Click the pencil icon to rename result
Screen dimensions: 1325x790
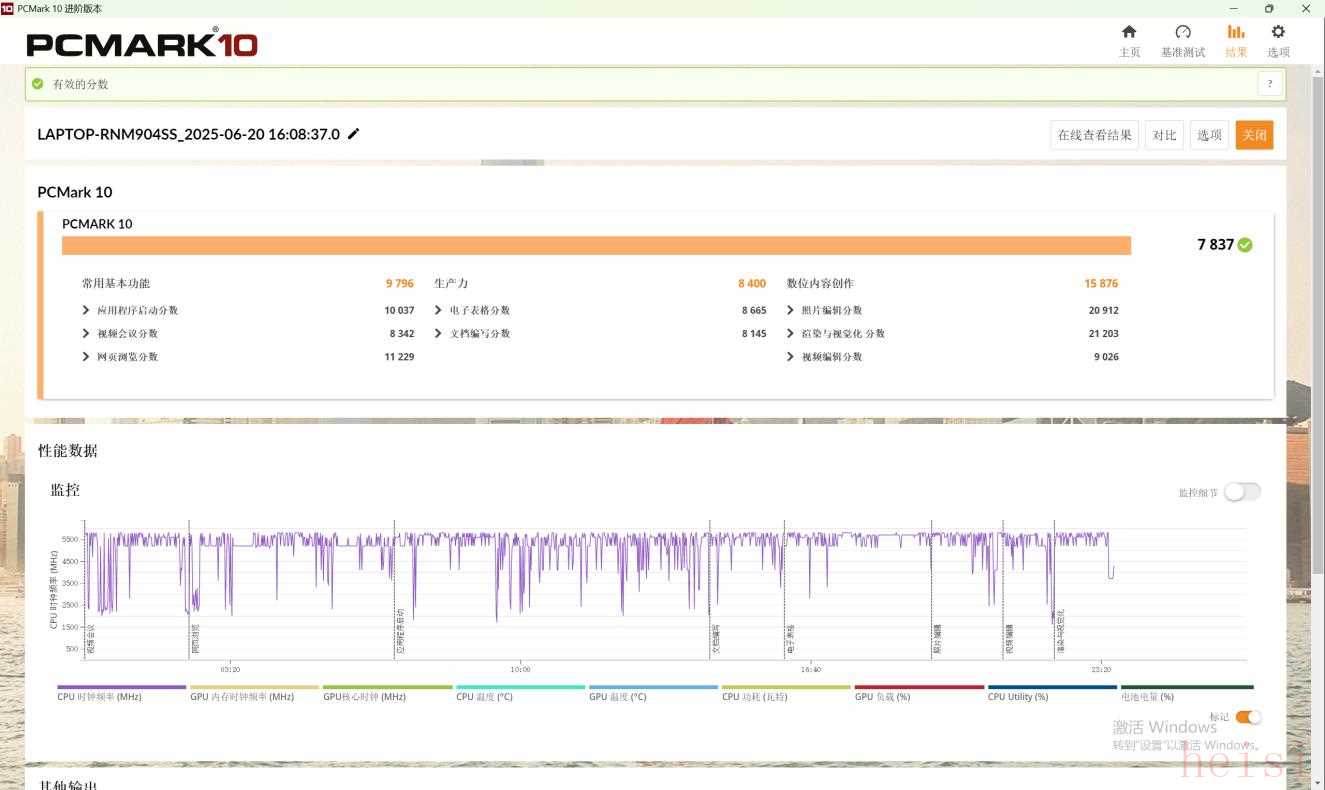point(353,134)
